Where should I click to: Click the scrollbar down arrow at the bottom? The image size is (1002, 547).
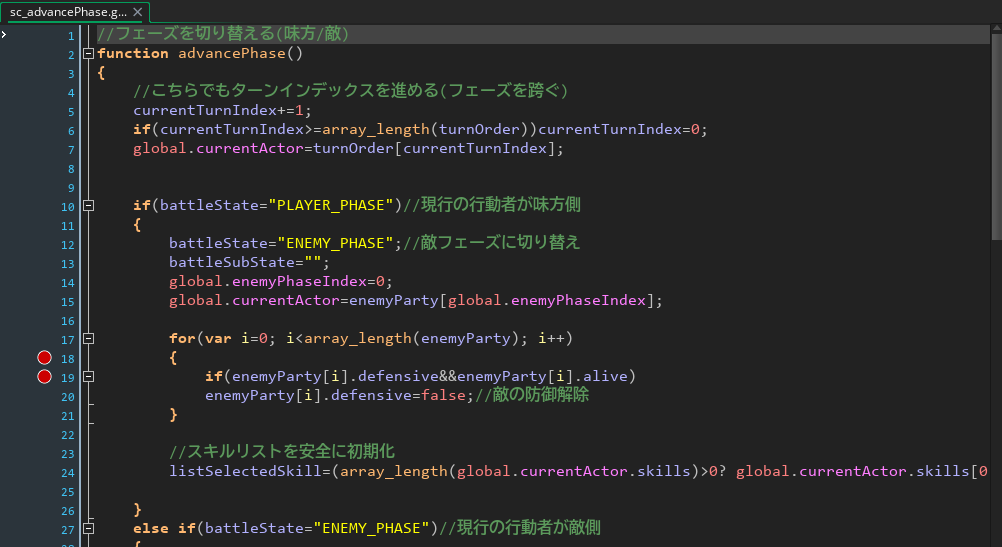click(x=995, y=540)
